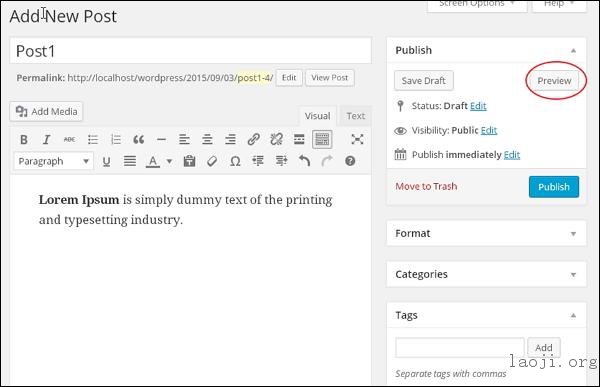The image size is (600, 387).
Task: Increase indent of paragraph
Action: (x=281, y=162)
